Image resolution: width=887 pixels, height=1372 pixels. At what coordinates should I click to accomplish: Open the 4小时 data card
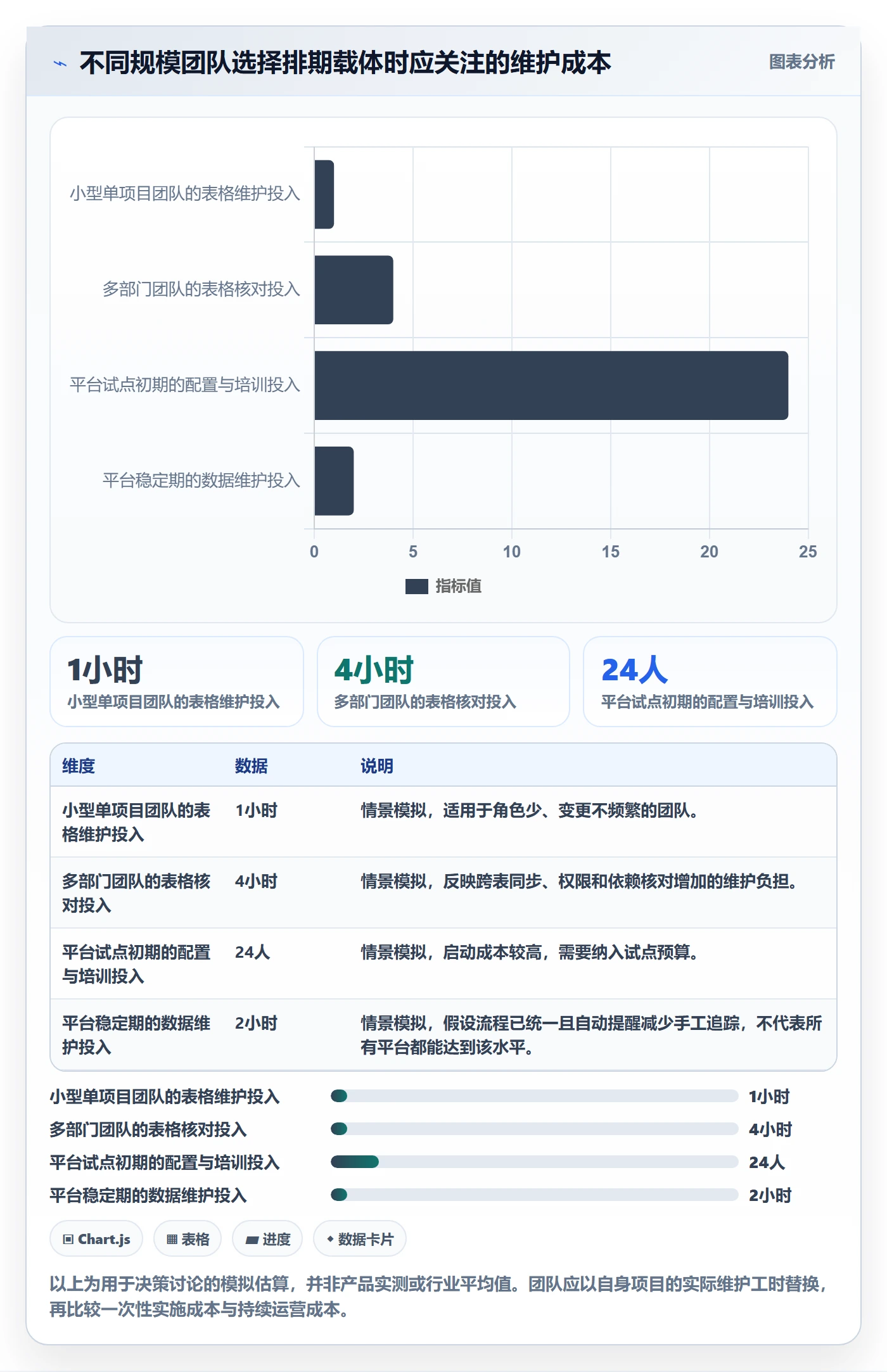click(443, 682)
